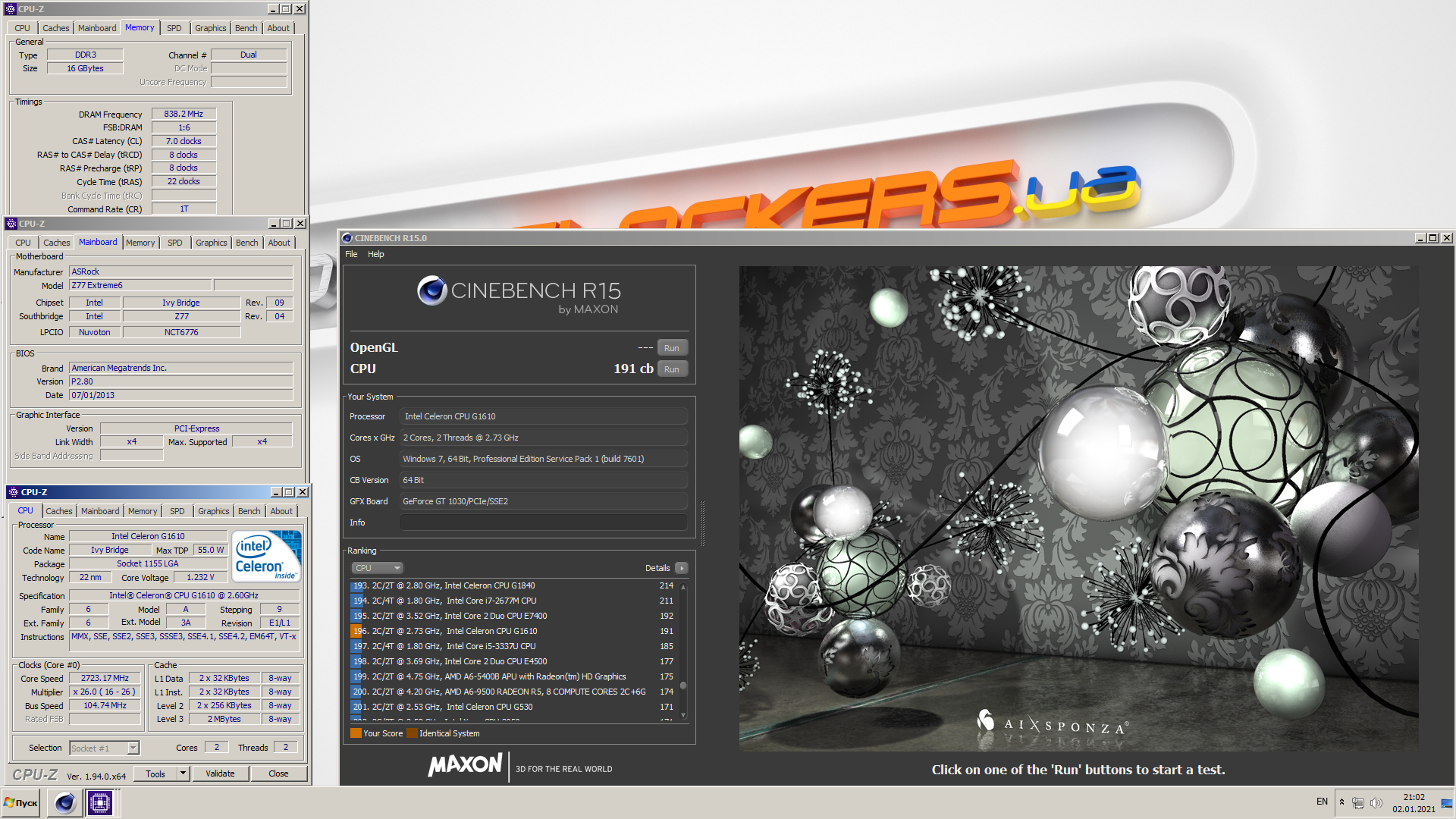The width and height of the screenshot is (1456, 819).
Task: Select ranking row Core 2 Duo E7400
Action: 513,616
